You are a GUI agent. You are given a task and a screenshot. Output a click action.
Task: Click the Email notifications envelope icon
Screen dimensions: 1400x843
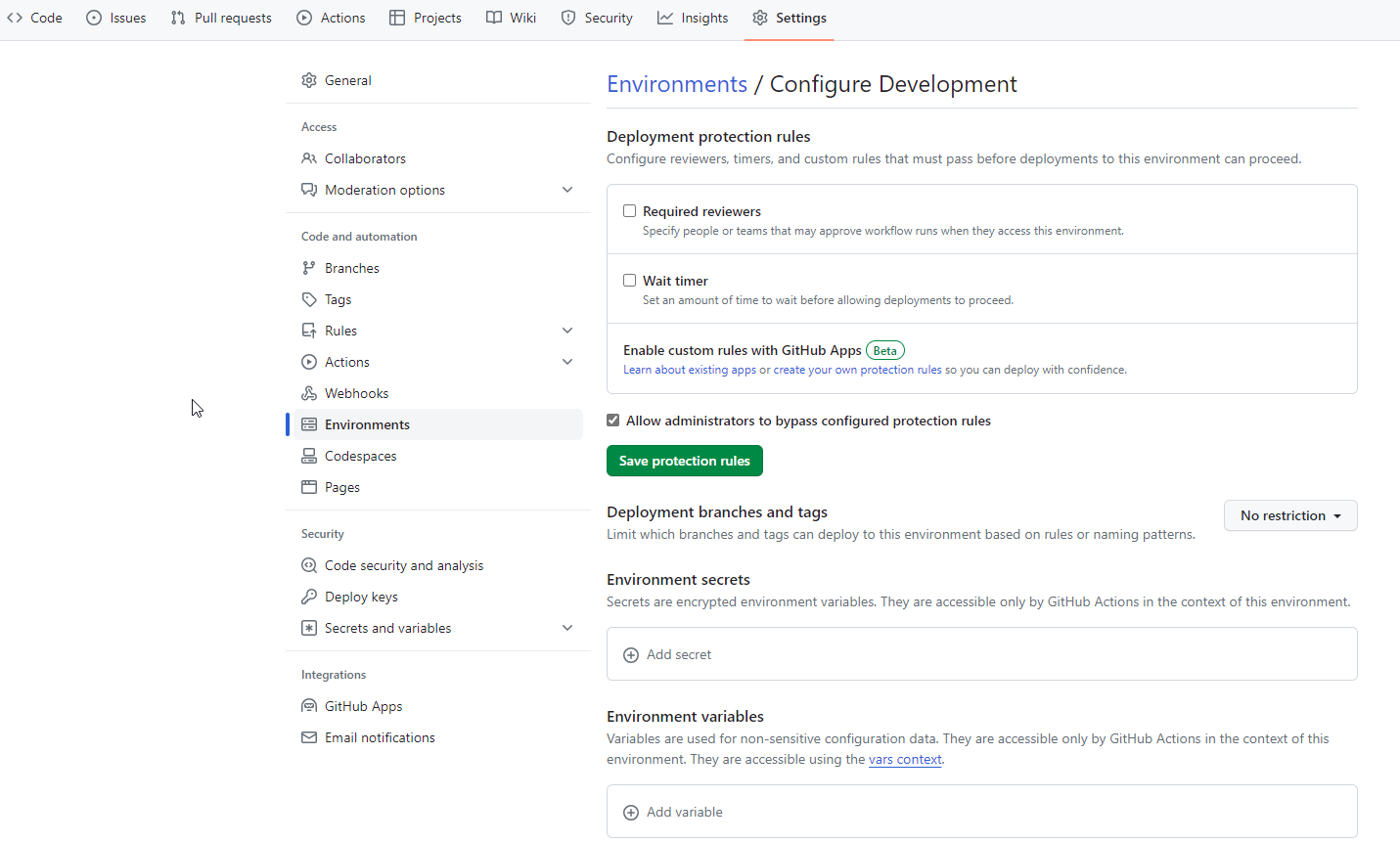pyautogui.click(x=309, y=737)
